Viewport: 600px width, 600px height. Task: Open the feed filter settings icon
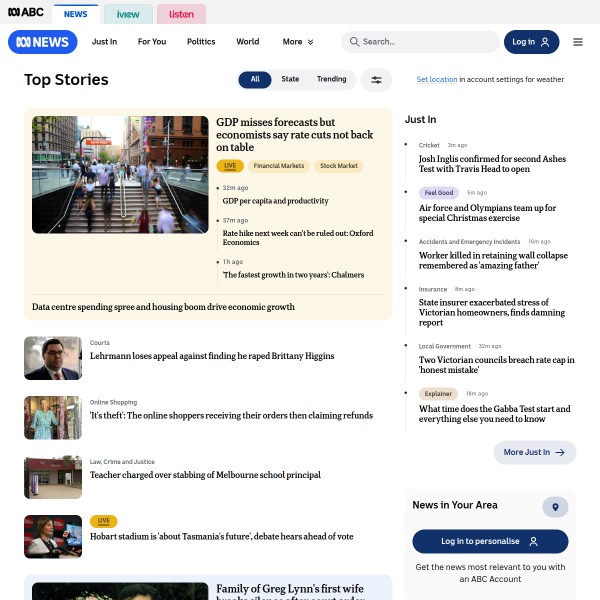pos(376,80)
